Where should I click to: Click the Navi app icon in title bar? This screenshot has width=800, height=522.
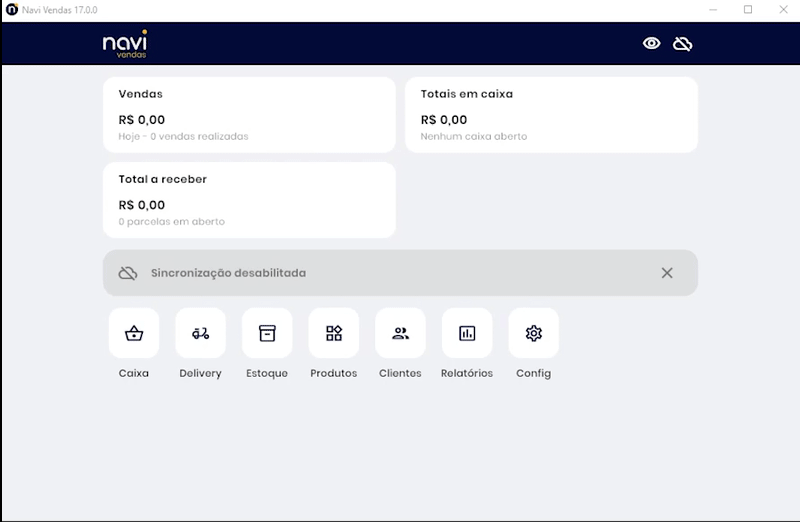(11, 10)
